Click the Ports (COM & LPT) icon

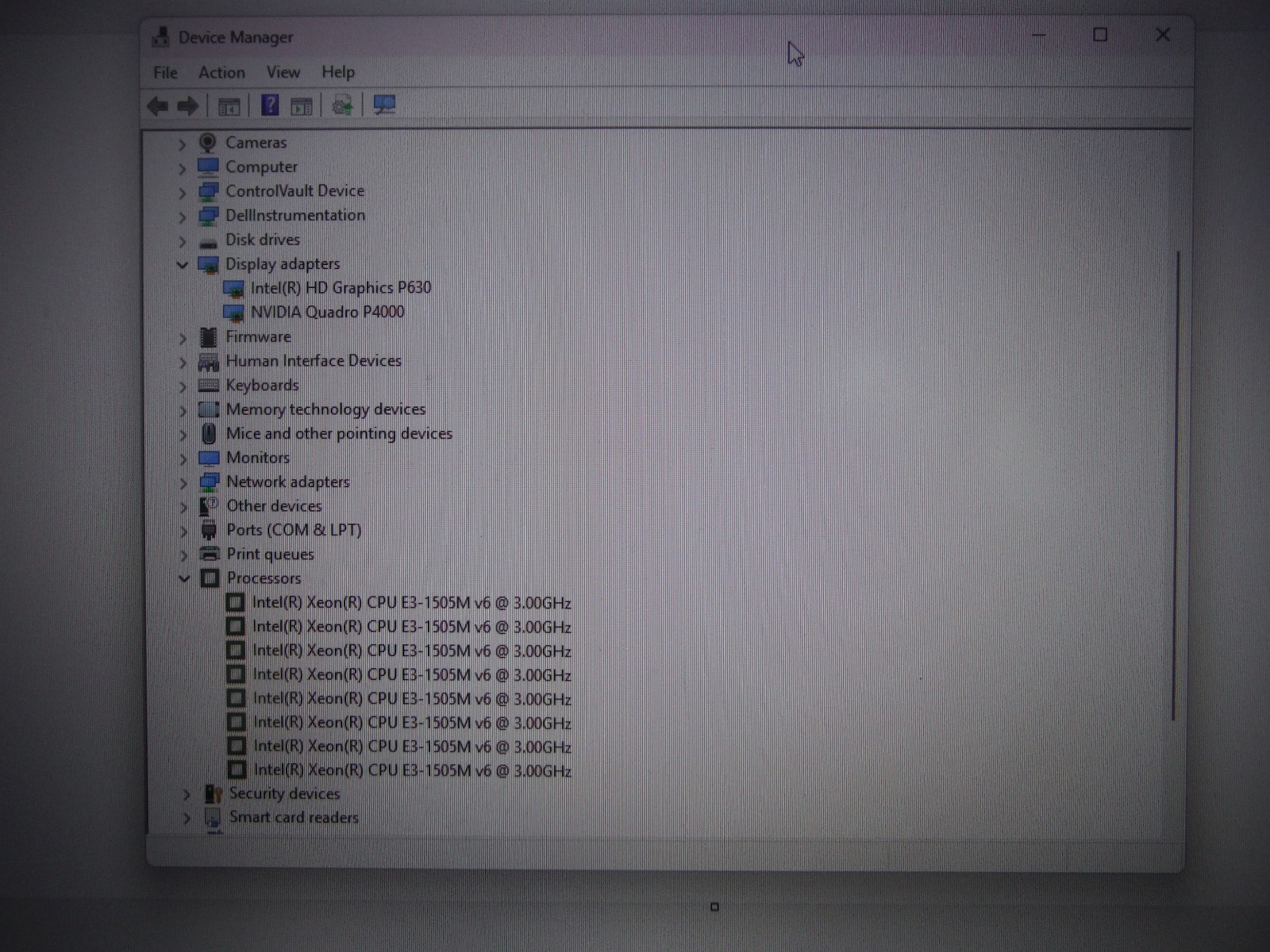[210, 530]
